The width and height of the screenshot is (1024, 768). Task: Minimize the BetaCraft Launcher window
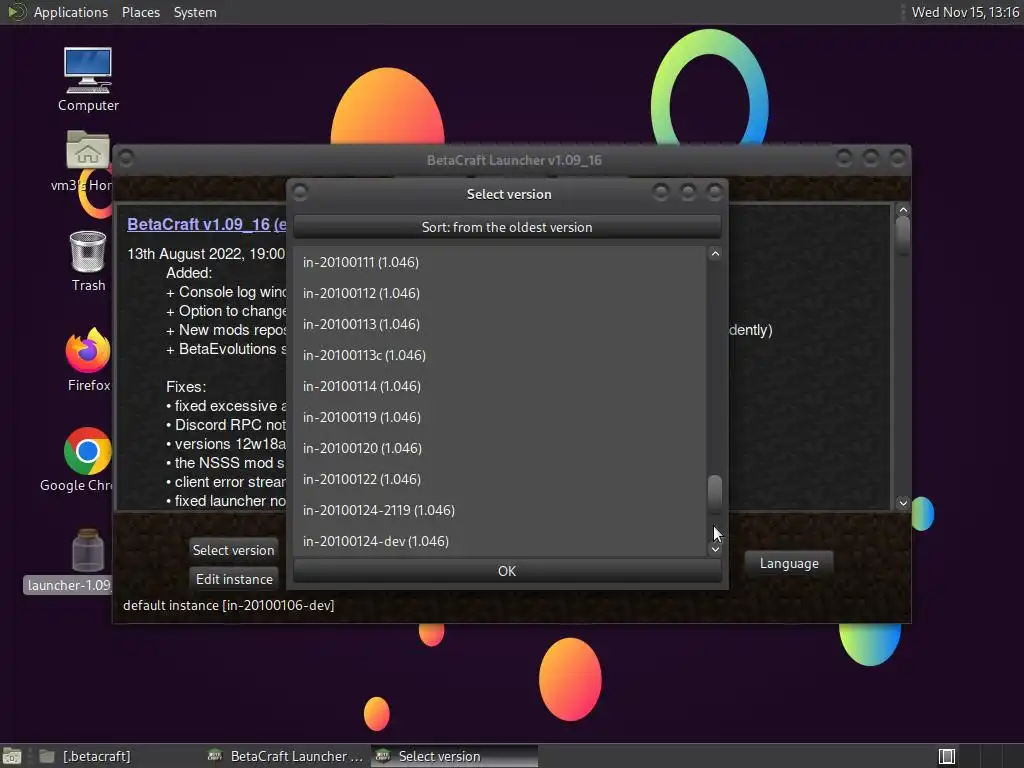tap(844, 158)
